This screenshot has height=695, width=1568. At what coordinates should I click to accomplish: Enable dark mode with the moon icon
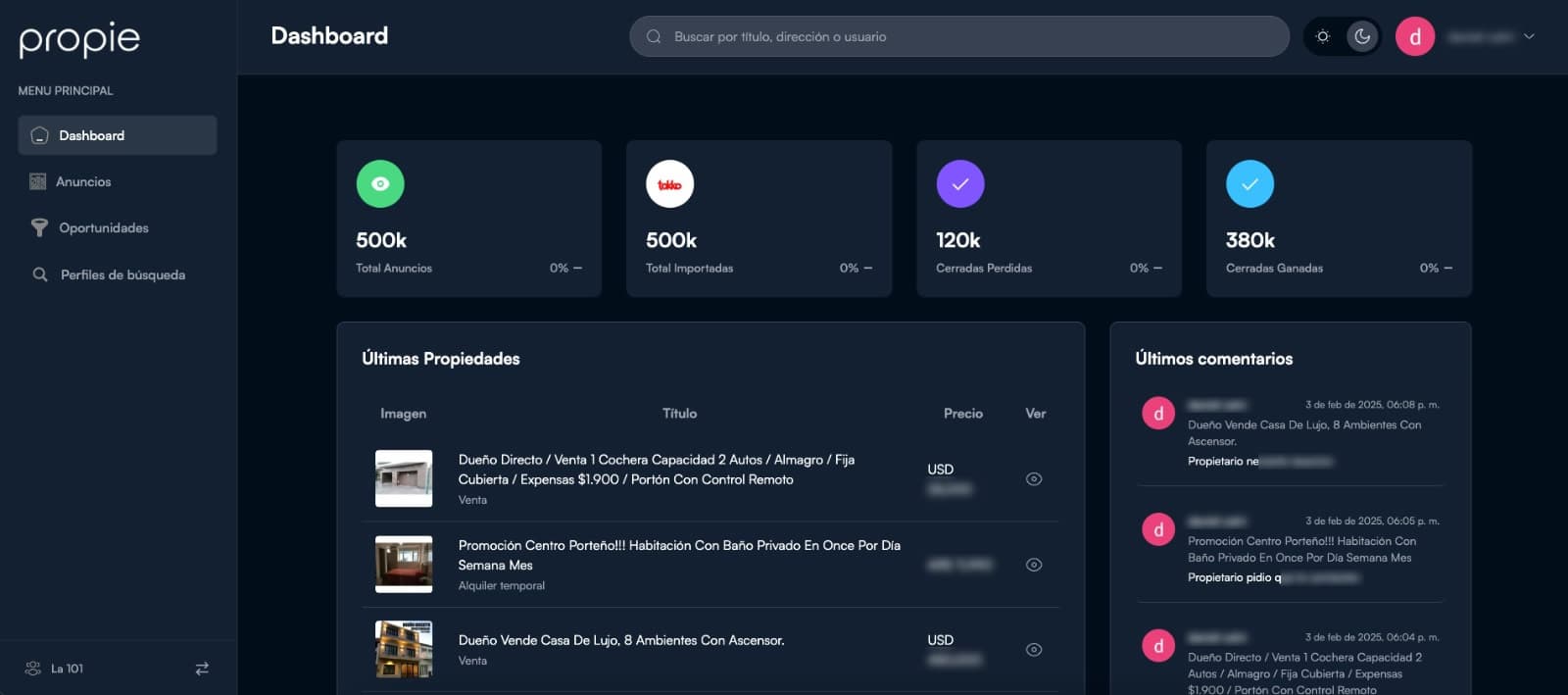point(1362,36)
